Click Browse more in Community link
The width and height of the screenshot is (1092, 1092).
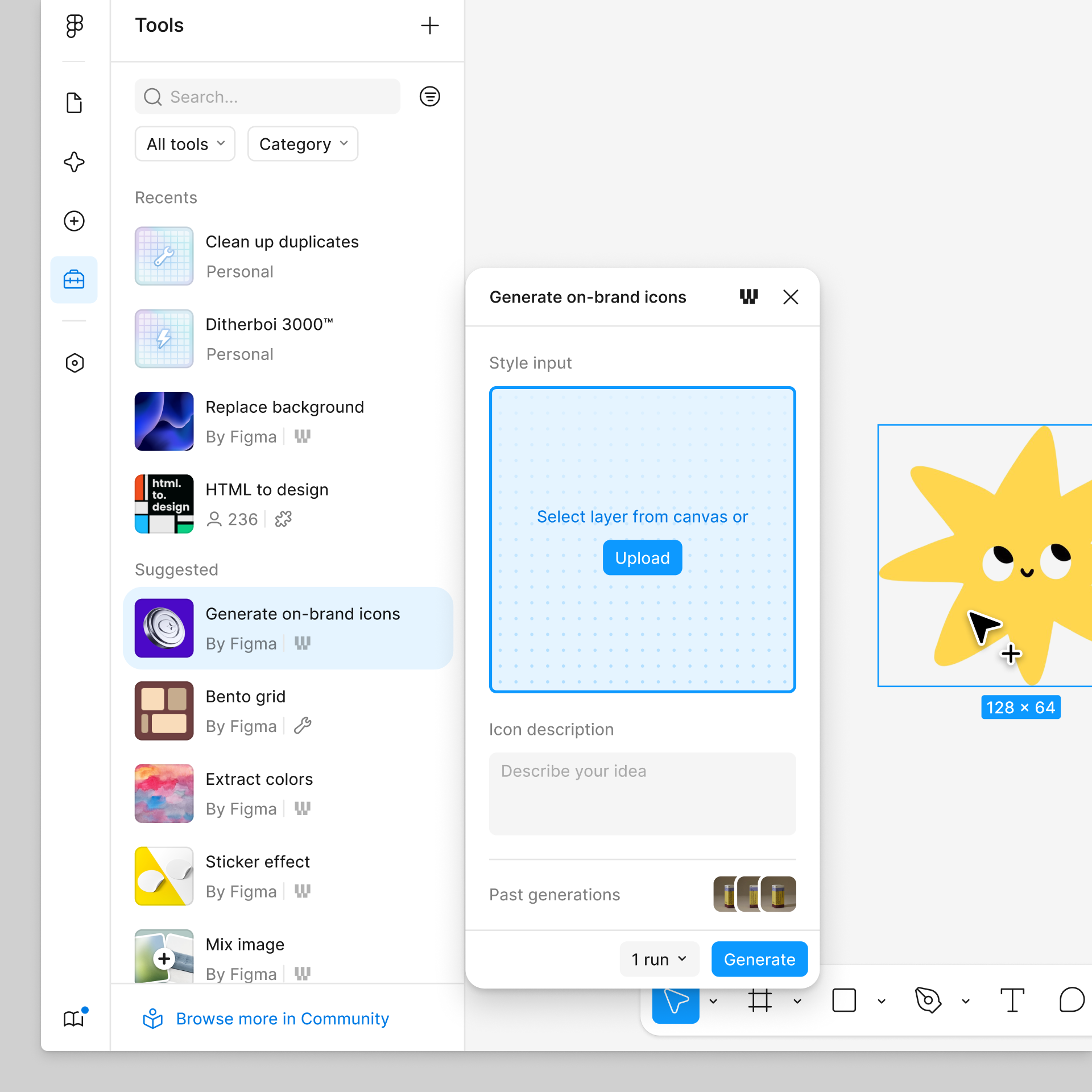pyautogui.click(x=283, y=1019)
